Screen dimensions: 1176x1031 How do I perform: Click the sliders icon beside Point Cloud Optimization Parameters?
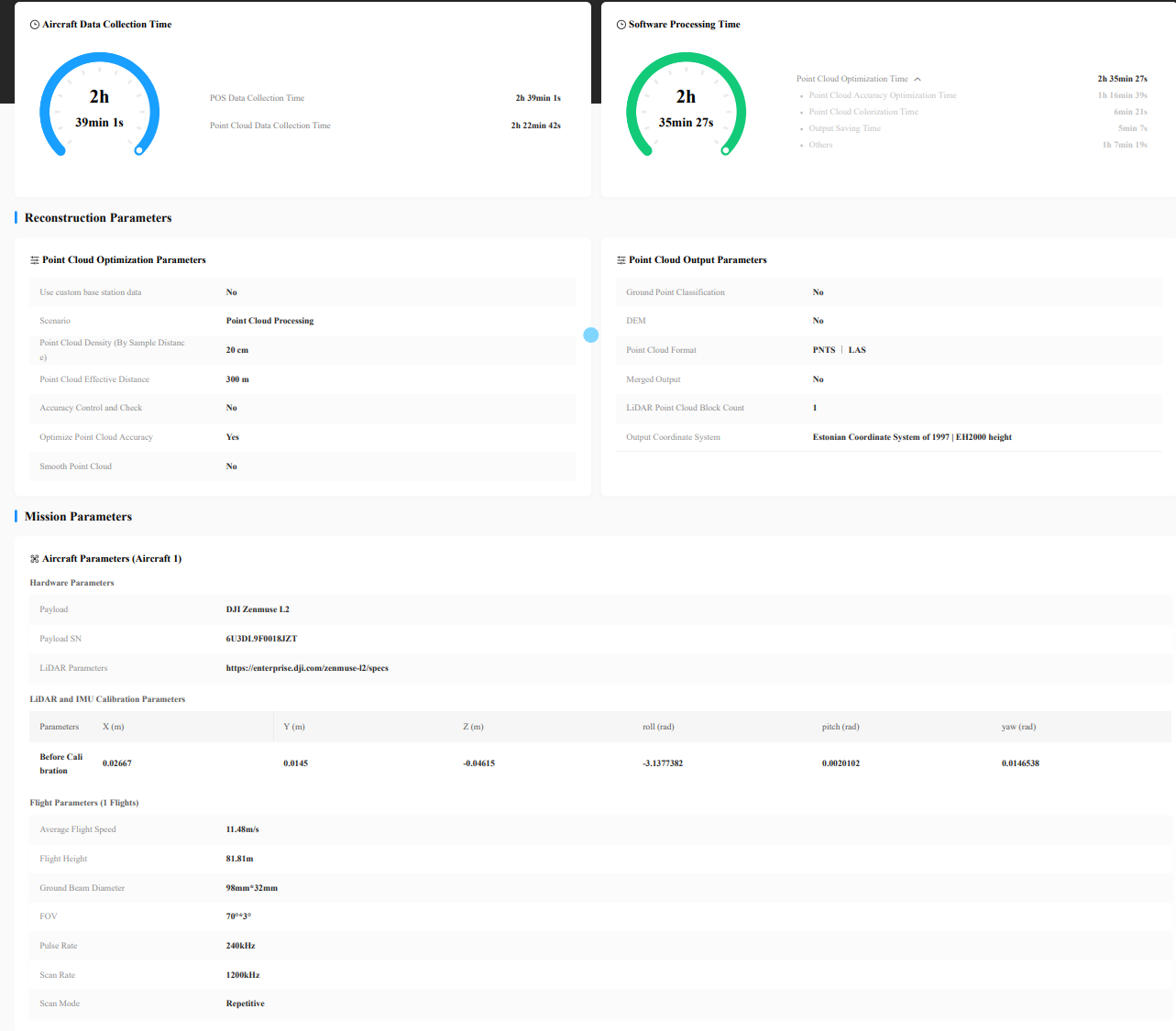point(35,260)
